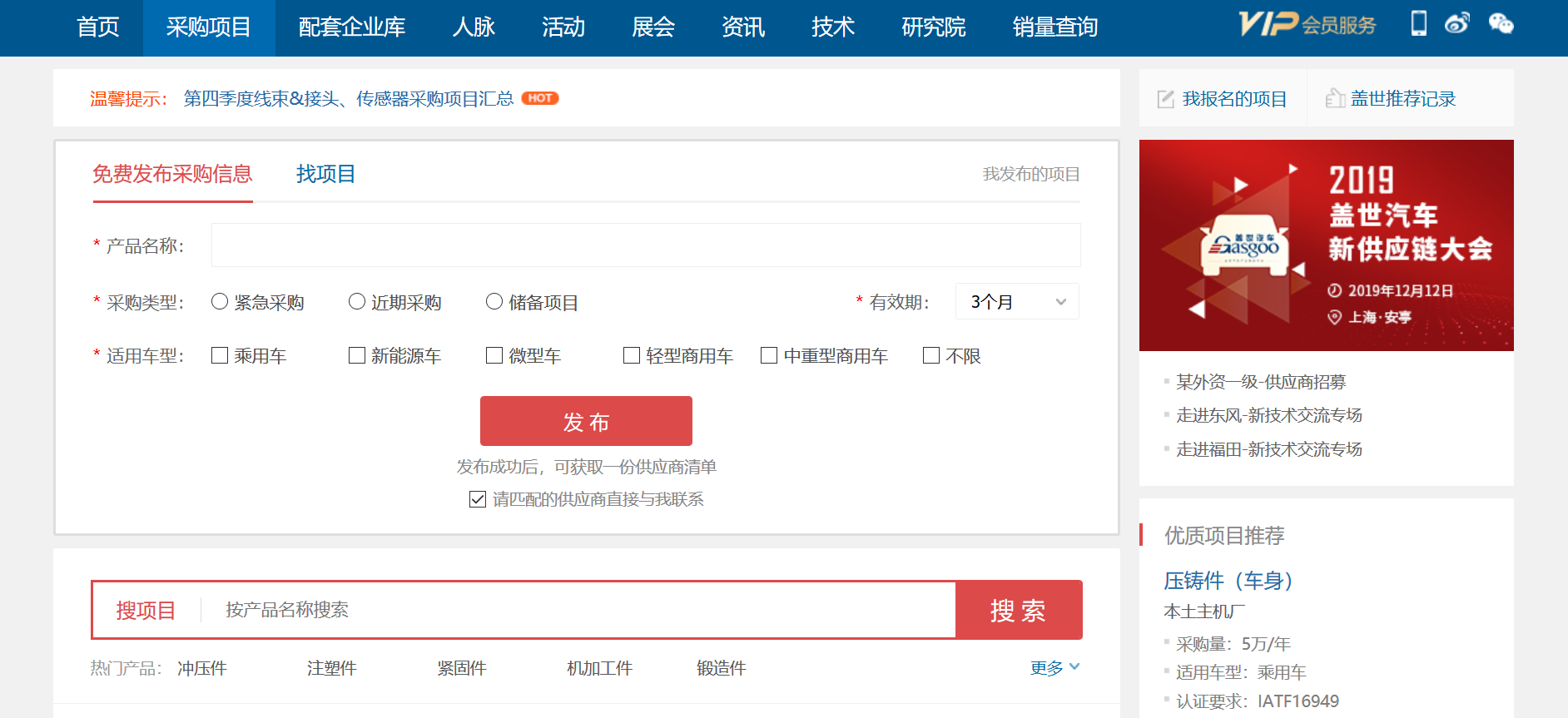The image size is (1568, 718).
Task: Open 技术 in the navigation bar
Action: coord(833,27)
